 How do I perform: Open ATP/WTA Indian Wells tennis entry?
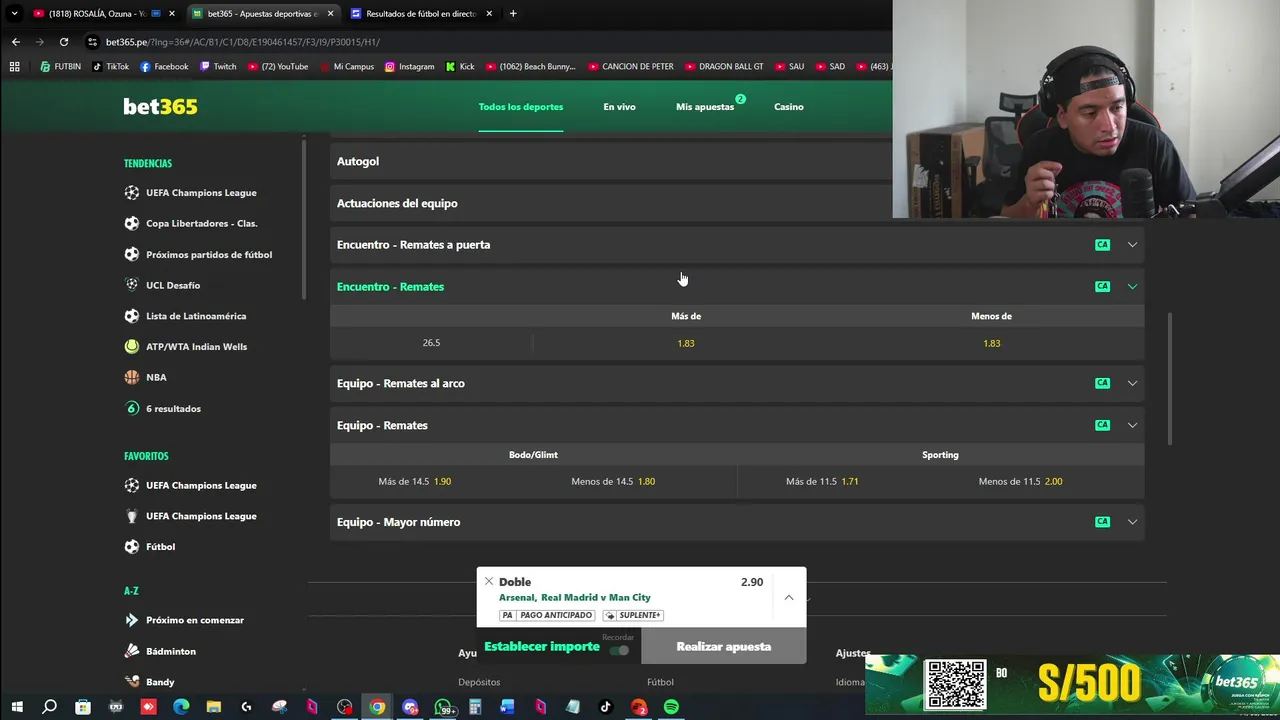pyautogui.click(x=185, y=347)
